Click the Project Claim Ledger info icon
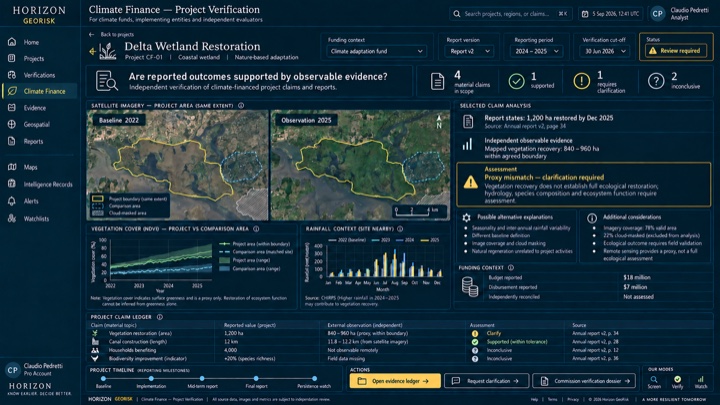 coord(160,317)
